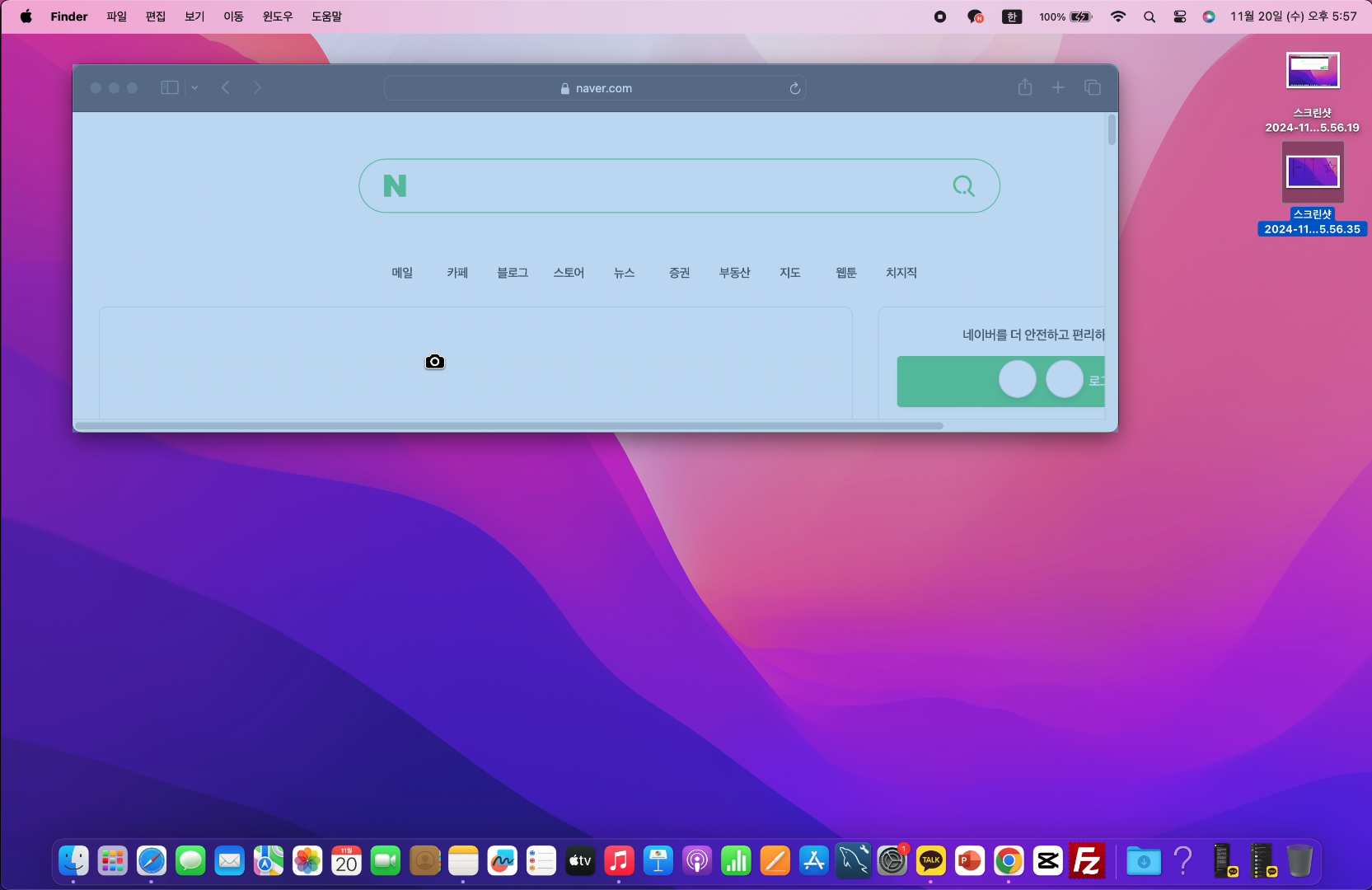The height and width of the screenshot is (890, 1372).
Task: Click the Siri icon in menu bar
Action: click(x=1209, y=16)
